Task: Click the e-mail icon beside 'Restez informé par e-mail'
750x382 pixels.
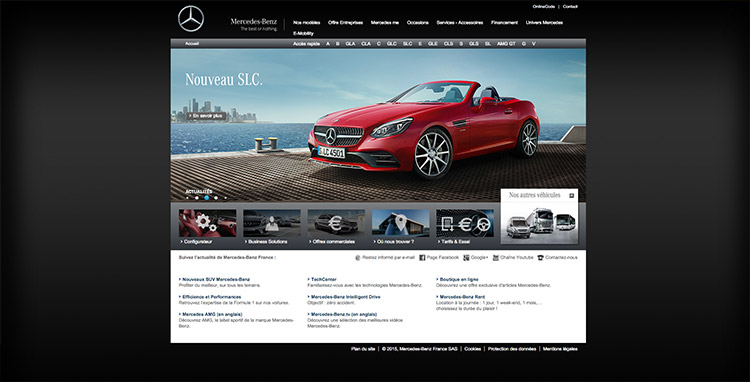Action: (x=358, y=258)
